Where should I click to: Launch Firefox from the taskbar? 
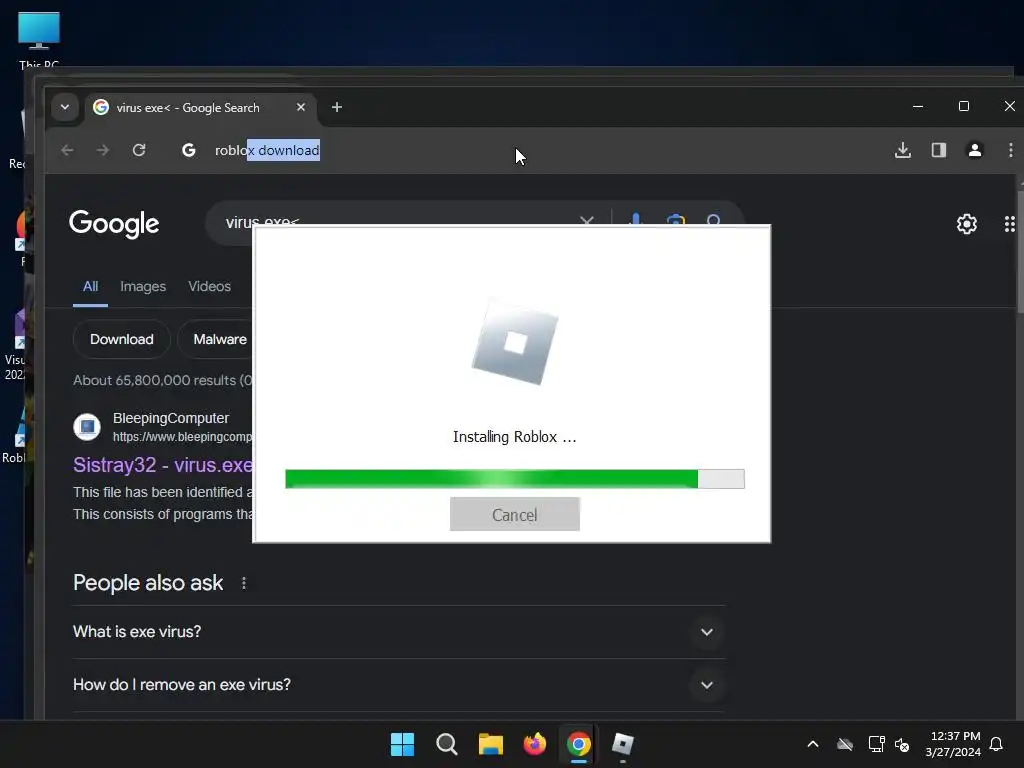(x=534, y=744)
